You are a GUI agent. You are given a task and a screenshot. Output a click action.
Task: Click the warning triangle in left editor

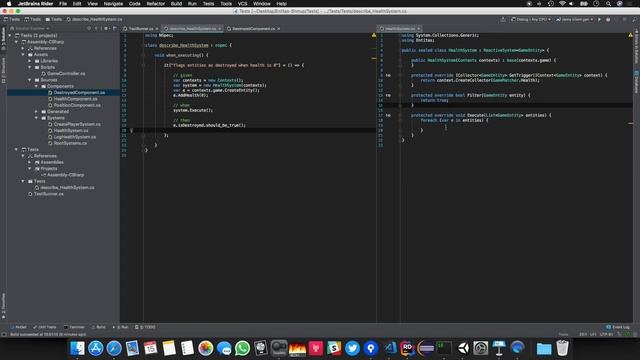[374, 36]
